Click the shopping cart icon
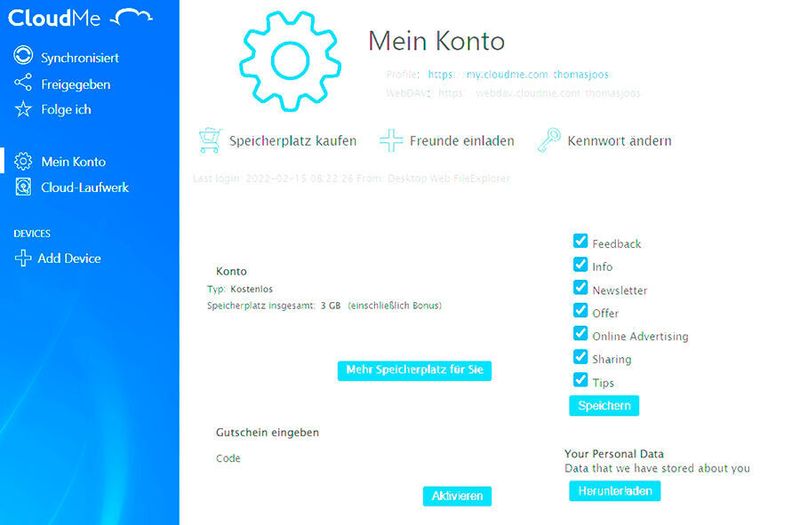 [210, 140]
